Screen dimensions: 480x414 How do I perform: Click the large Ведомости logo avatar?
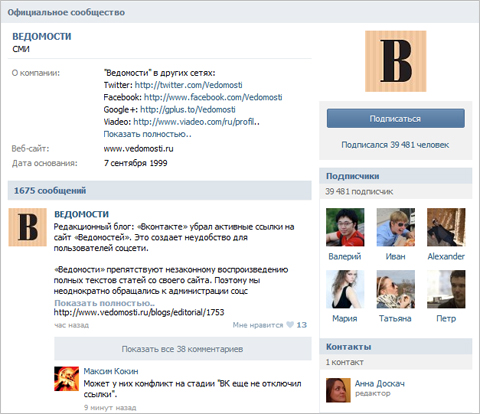396,61
